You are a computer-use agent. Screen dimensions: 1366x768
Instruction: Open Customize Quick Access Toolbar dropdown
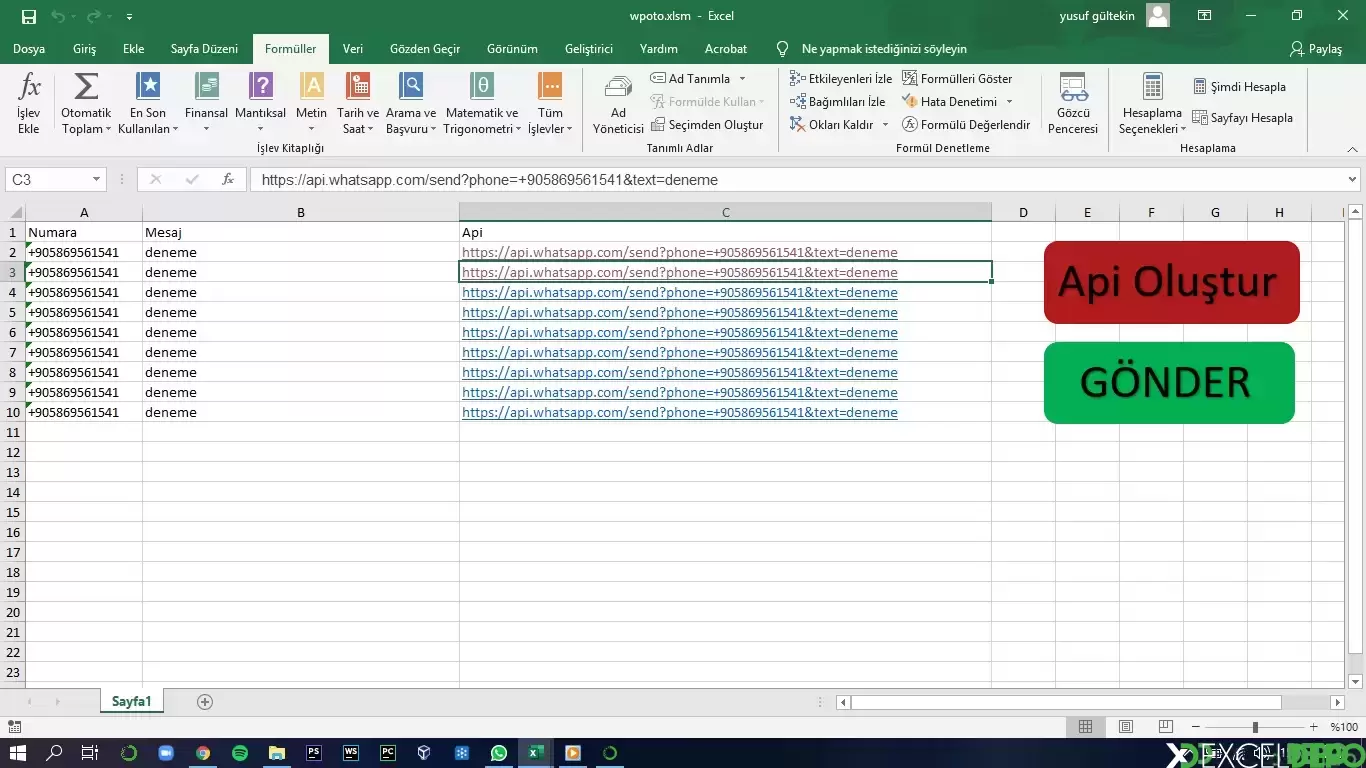(x=130, y=17)
